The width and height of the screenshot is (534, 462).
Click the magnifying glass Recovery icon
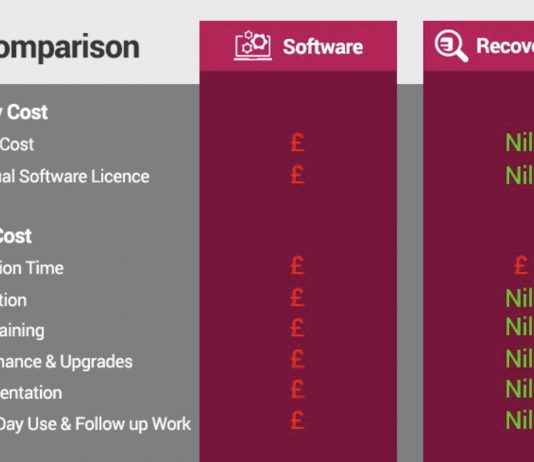(x=451, y=46)
